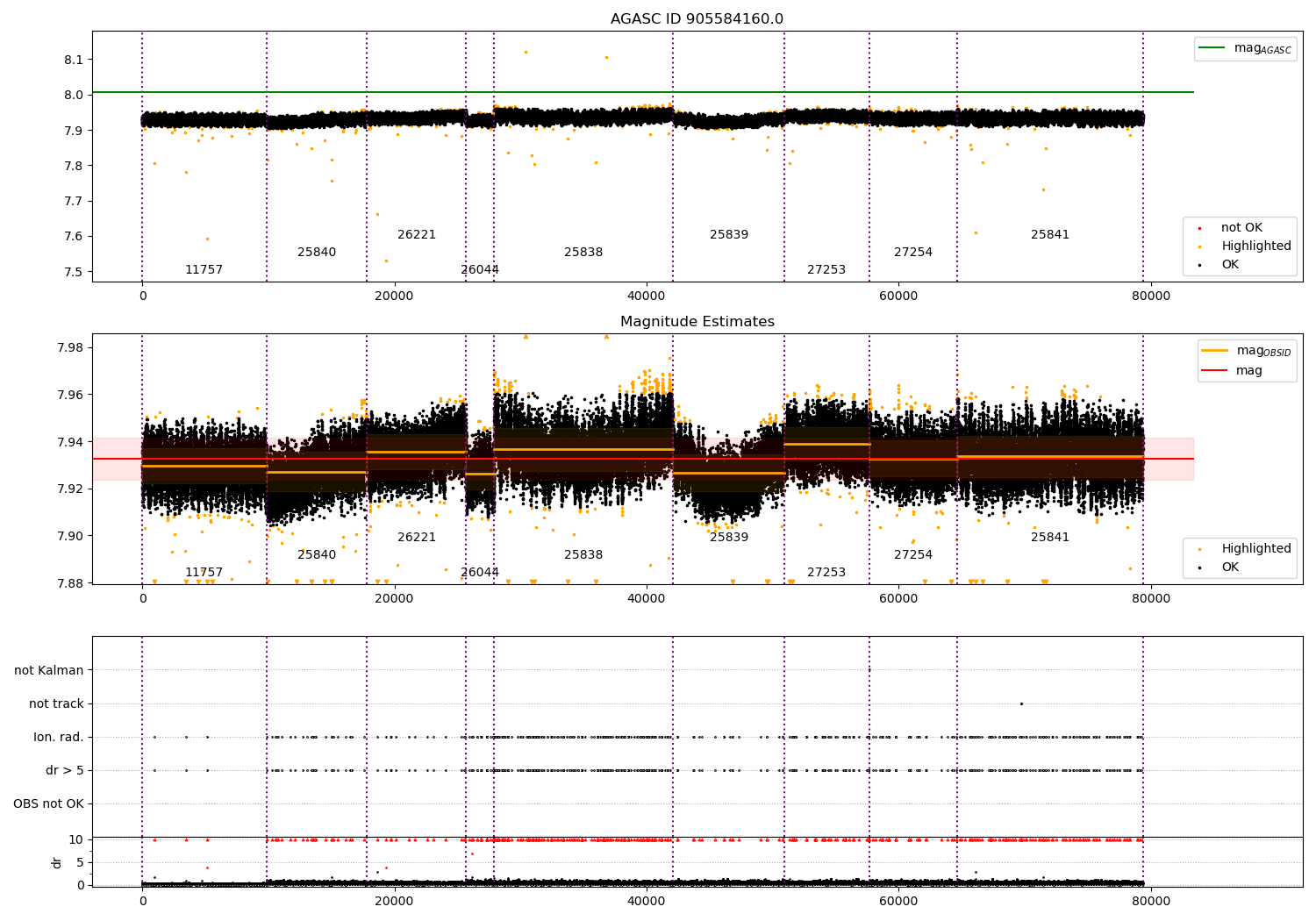This screenshot has width=1316, height=921.
Task: Click the 7.5 y-axis tick label
Action: (x=74, y=271)
